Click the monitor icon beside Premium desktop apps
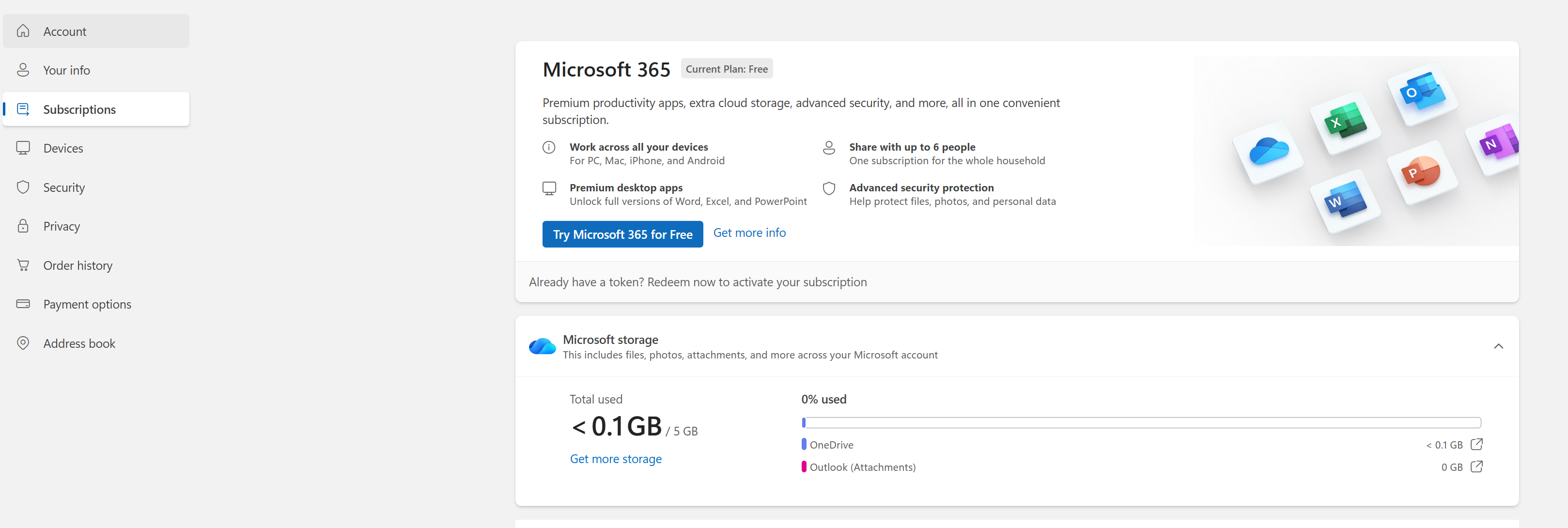1568x528 pixels. 549,188
